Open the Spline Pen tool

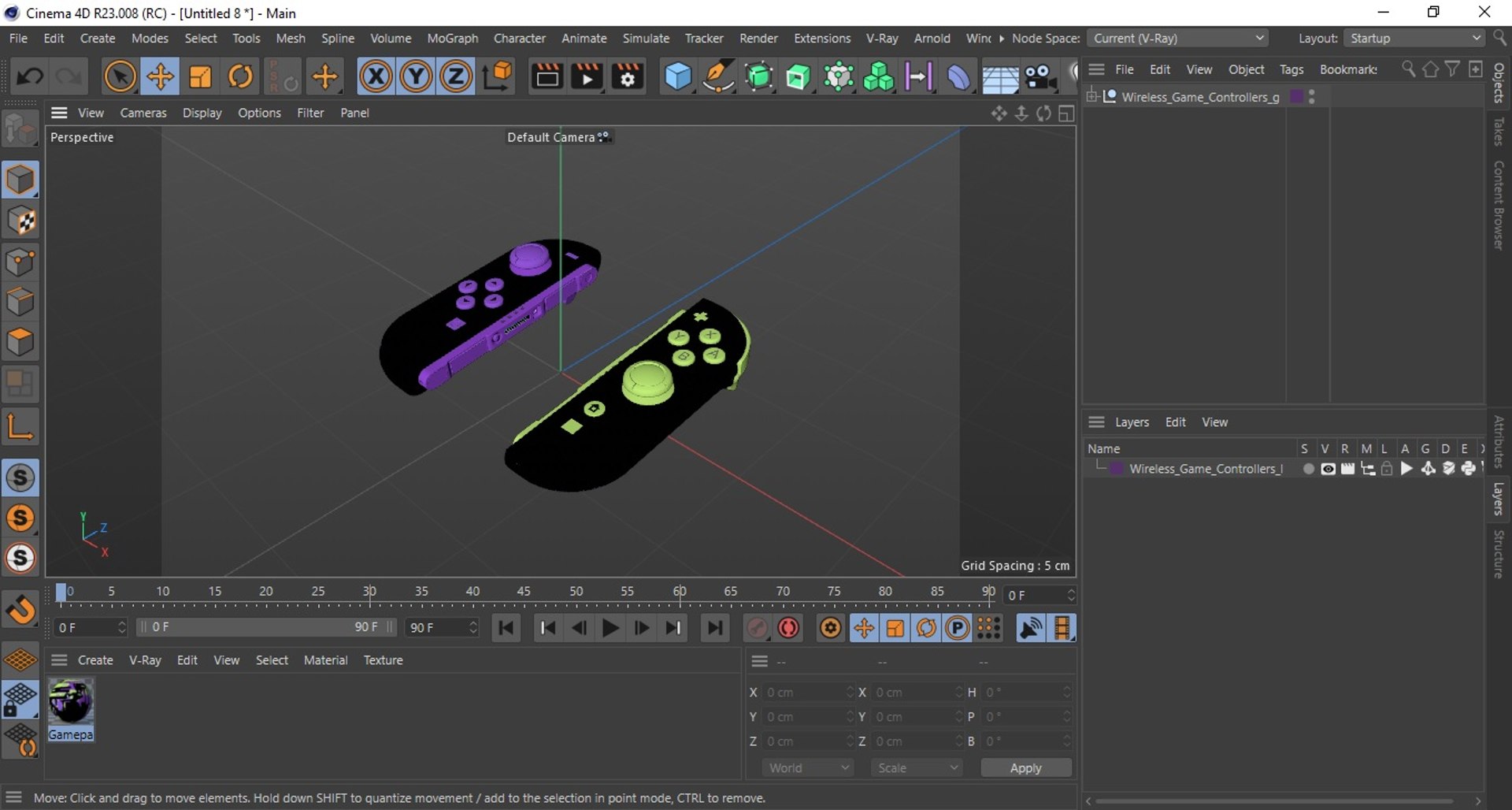tap(718, 76)
